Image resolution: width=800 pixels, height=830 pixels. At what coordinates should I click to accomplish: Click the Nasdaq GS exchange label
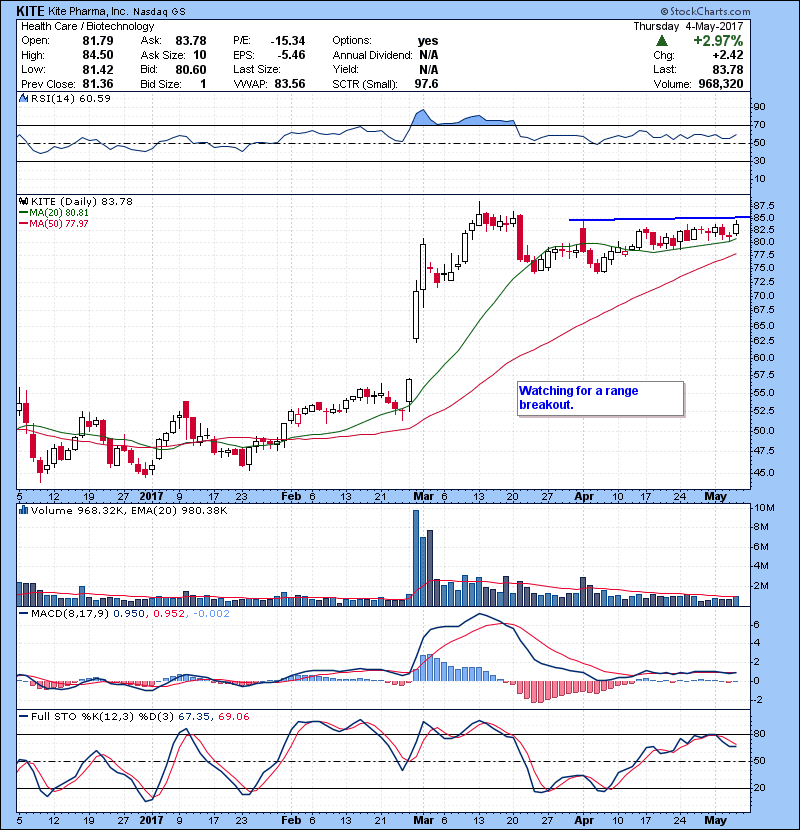(x=159, y=12)
